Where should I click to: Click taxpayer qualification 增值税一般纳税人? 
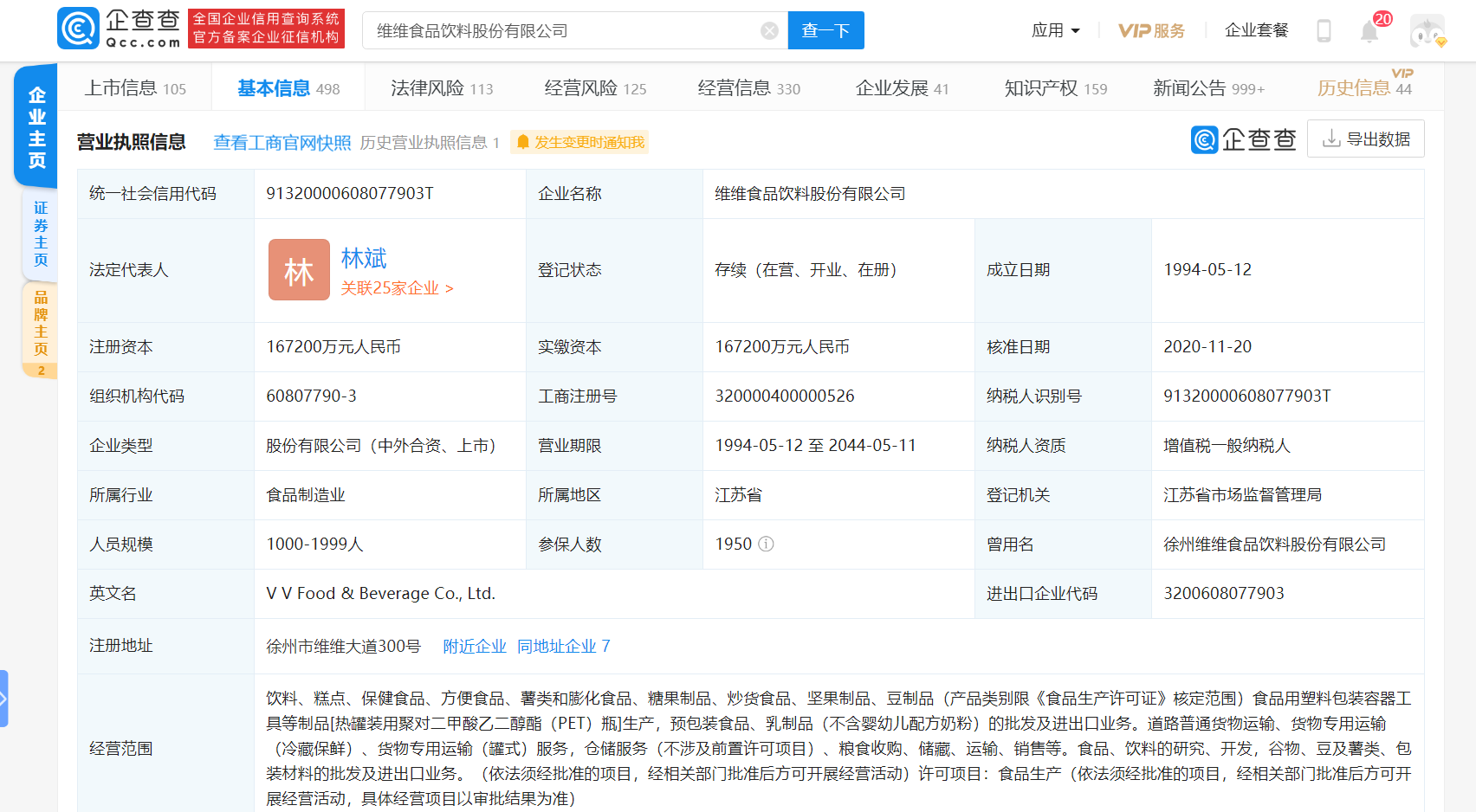[1227, 445]
